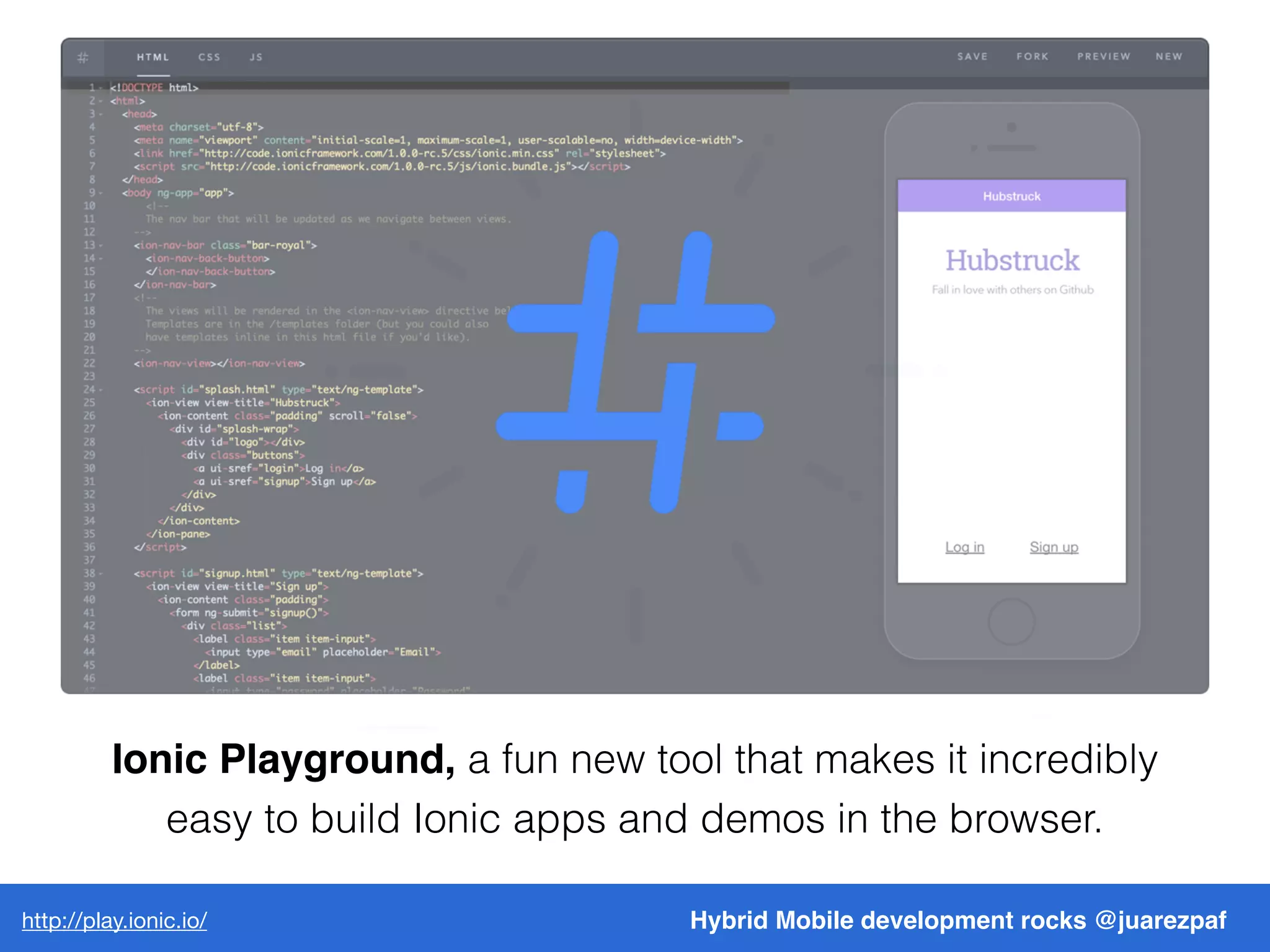
Task: Click the div id="splash-wrap" line
Action: pos(234,429)
